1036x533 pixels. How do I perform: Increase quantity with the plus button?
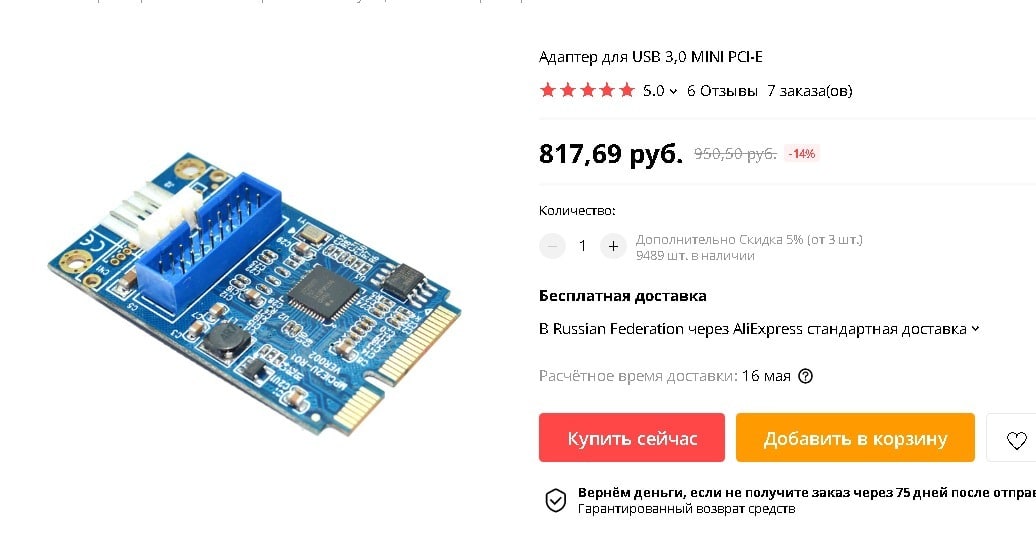[x=613, y=246]
